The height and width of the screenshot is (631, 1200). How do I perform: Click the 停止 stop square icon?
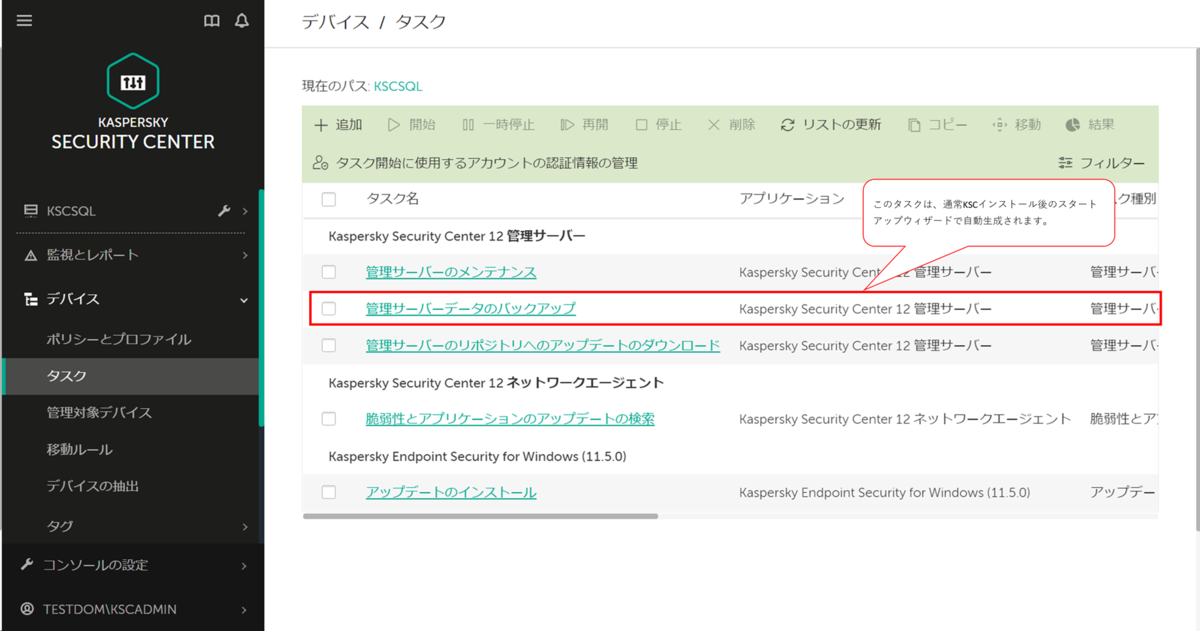click(642, 125)
